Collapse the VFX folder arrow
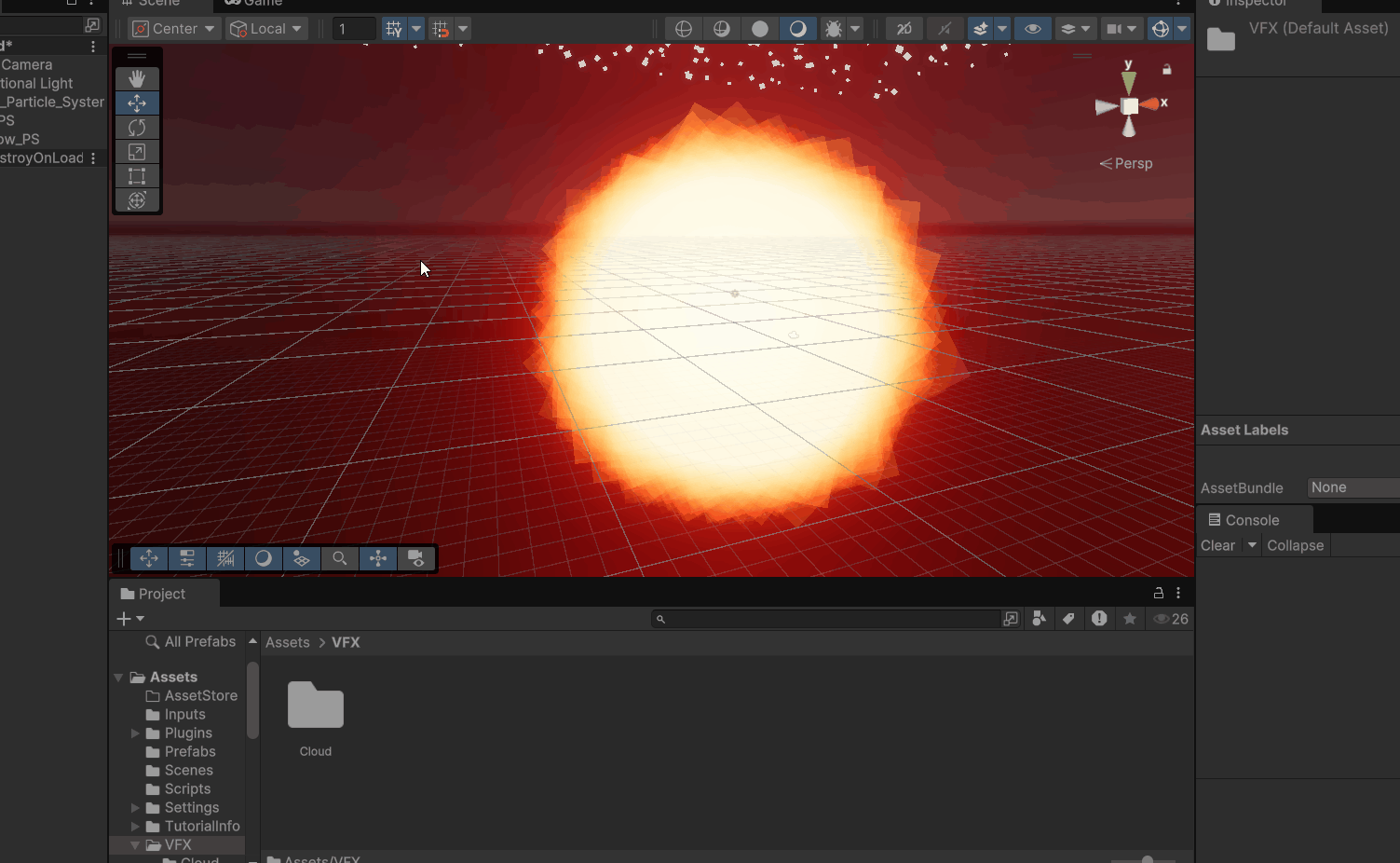 click(x=135, y=845)
